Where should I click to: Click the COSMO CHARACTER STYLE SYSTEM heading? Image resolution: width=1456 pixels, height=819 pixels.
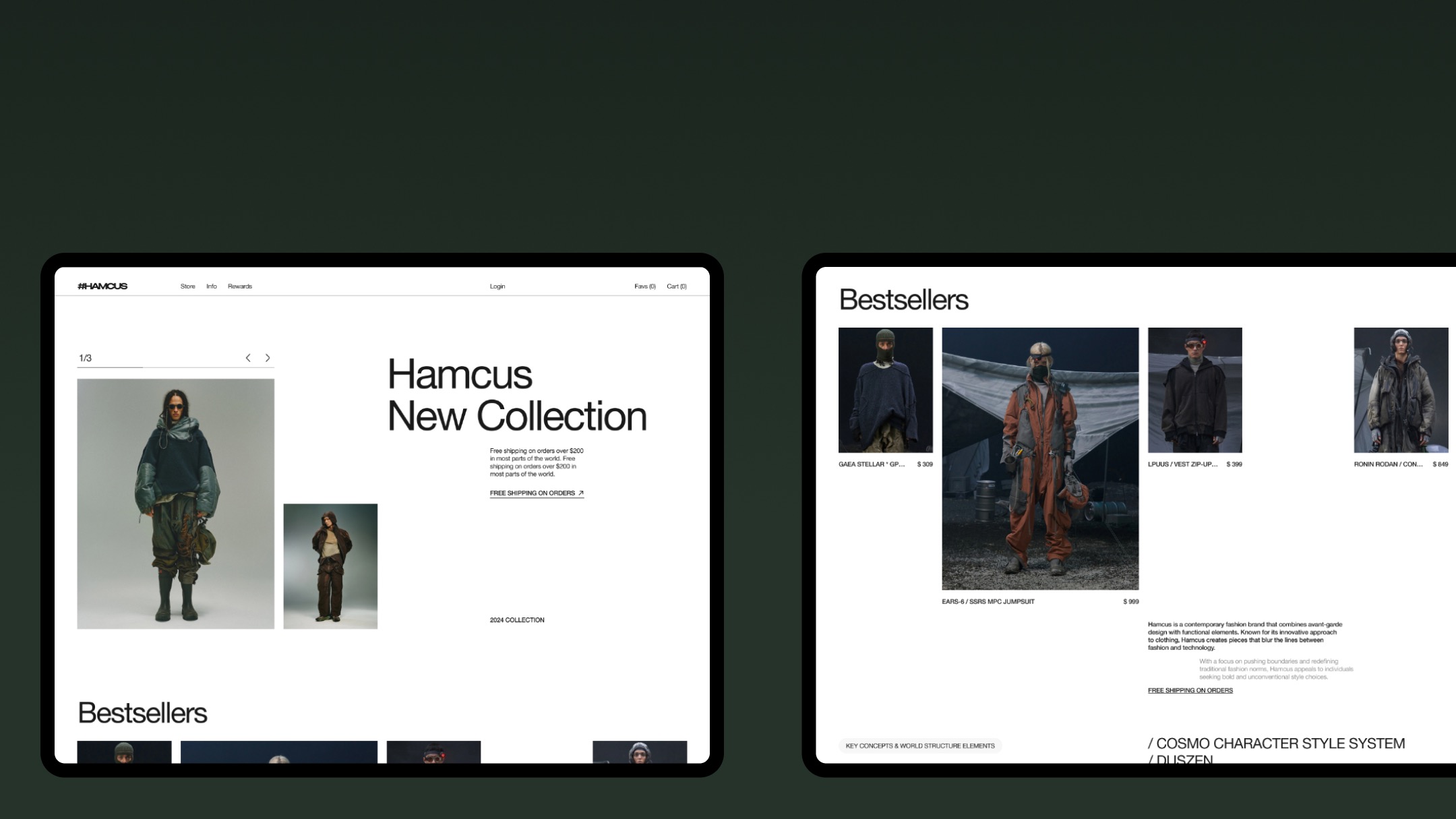tap(1276, 744)
